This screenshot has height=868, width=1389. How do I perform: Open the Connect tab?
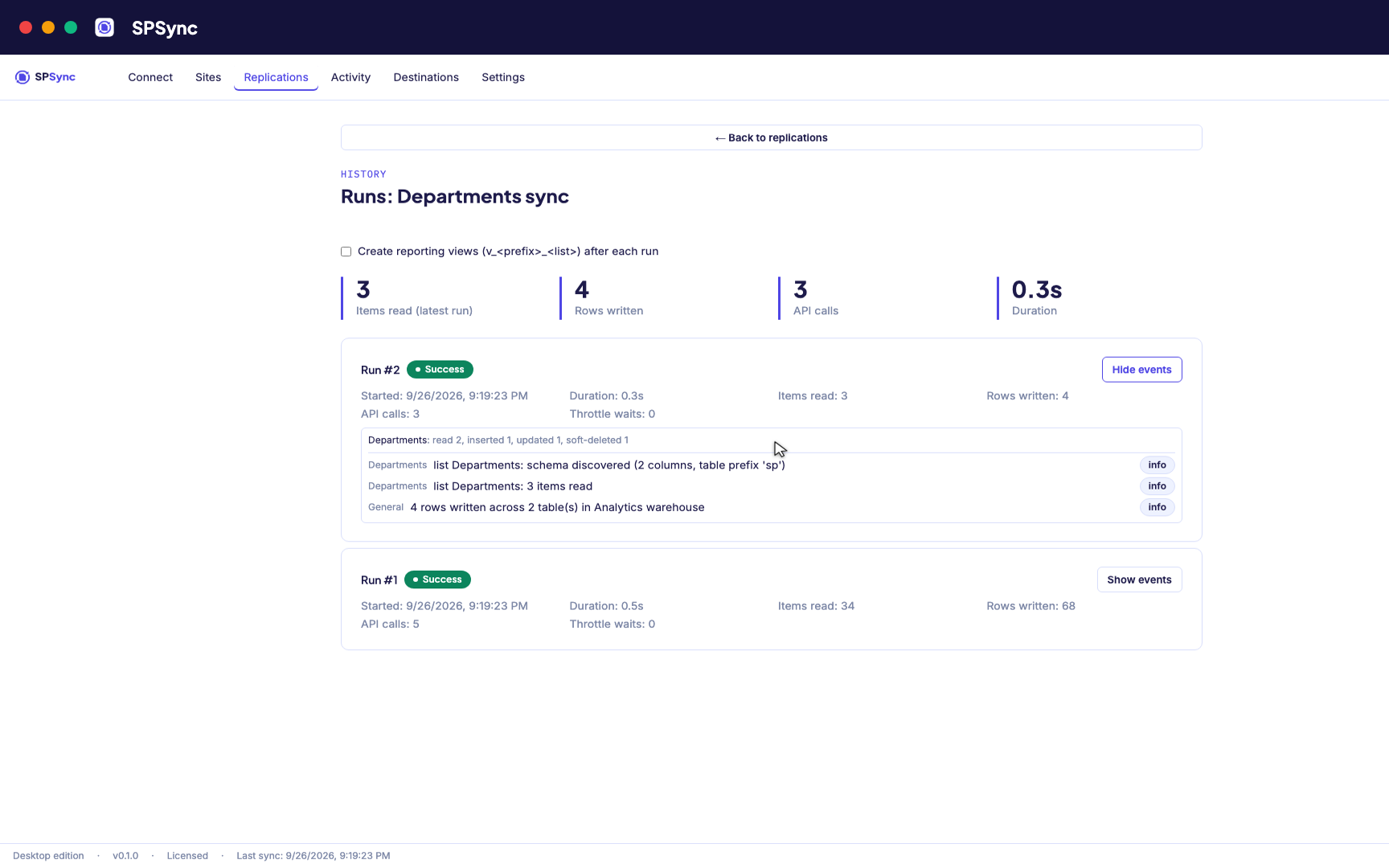click(x=150, y=77)
